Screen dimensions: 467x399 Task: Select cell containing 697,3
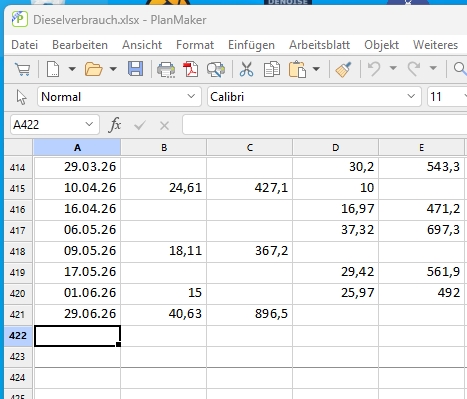pos(422,230)
